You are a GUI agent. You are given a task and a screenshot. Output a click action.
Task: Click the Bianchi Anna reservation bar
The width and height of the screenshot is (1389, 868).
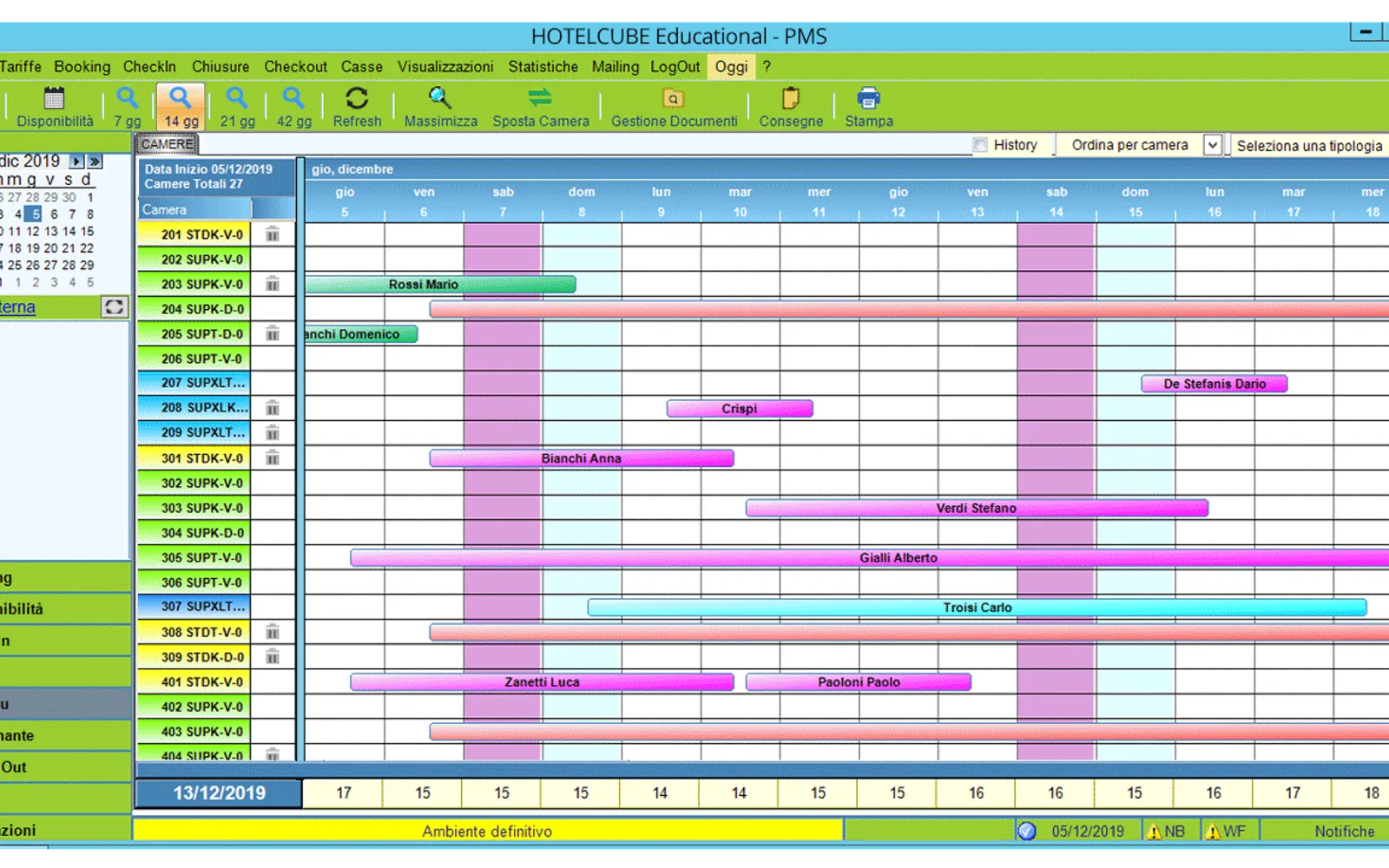tap(582, 458)
